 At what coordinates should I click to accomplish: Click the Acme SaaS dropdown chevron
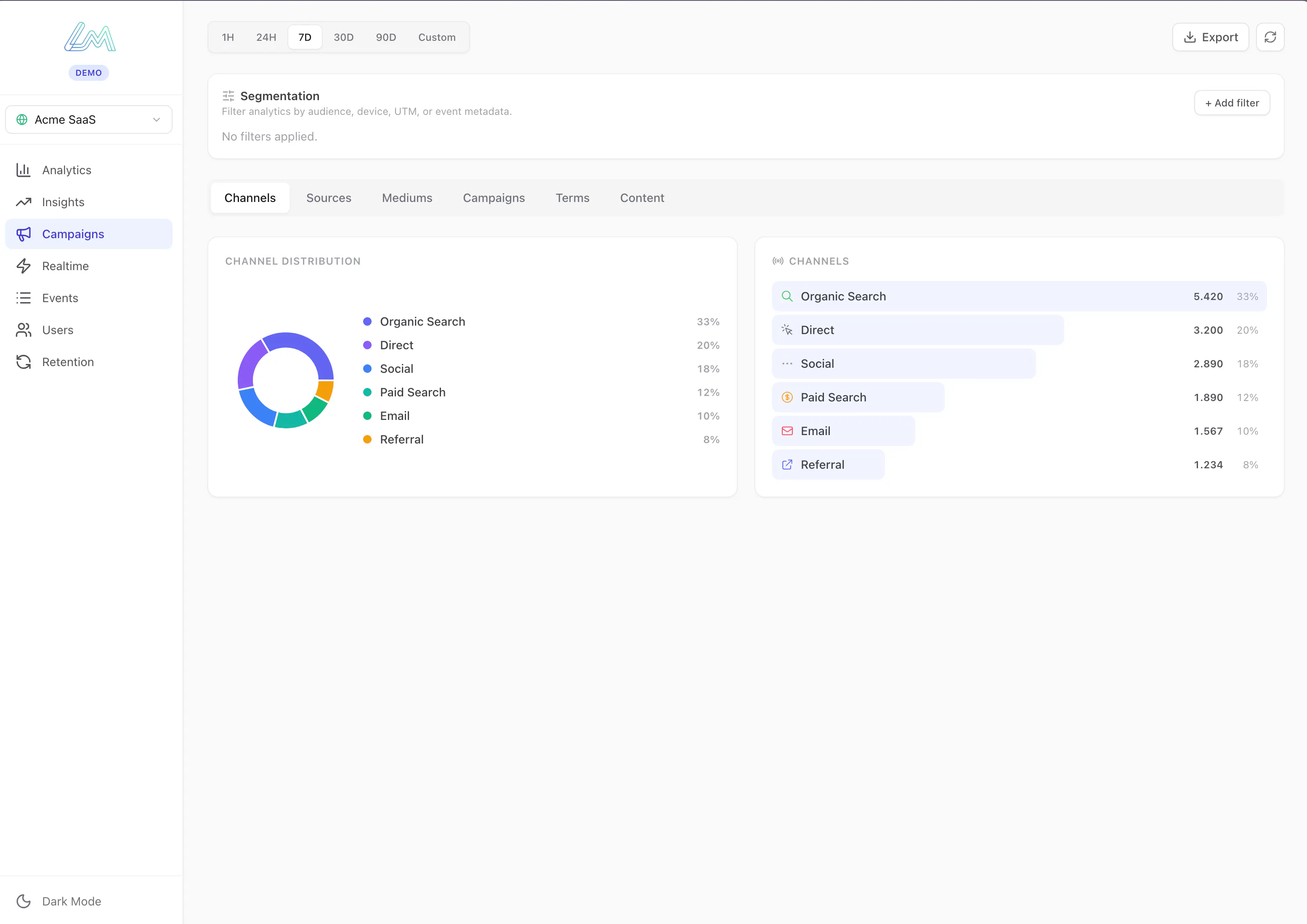tap(157, 119)
